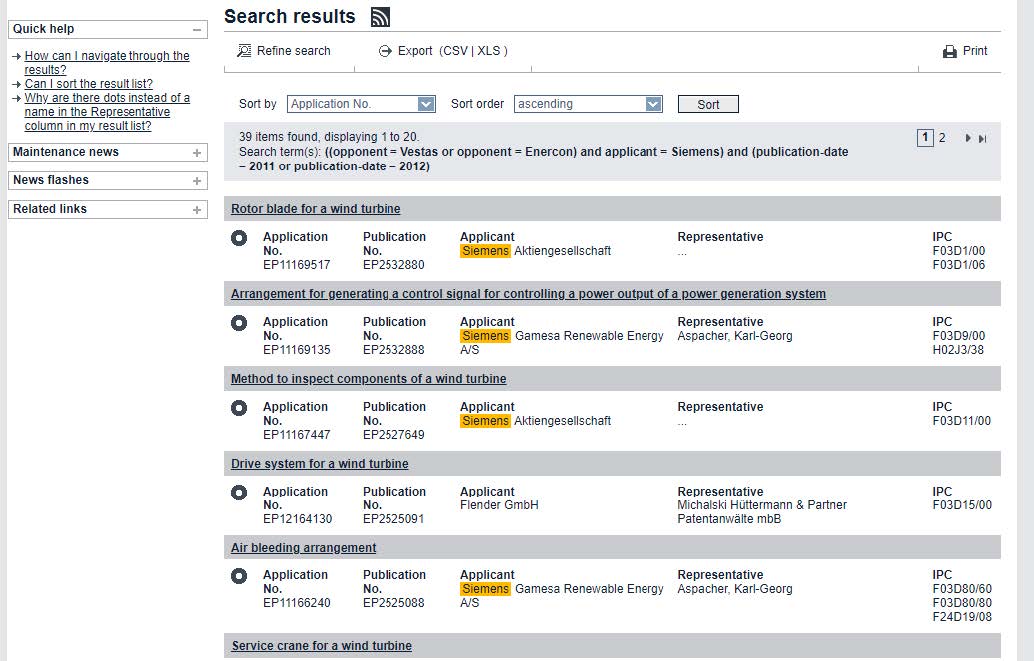Open 'Why are there dots' help link
This screenshot has width=1034, height=661.
coord(107,111)
